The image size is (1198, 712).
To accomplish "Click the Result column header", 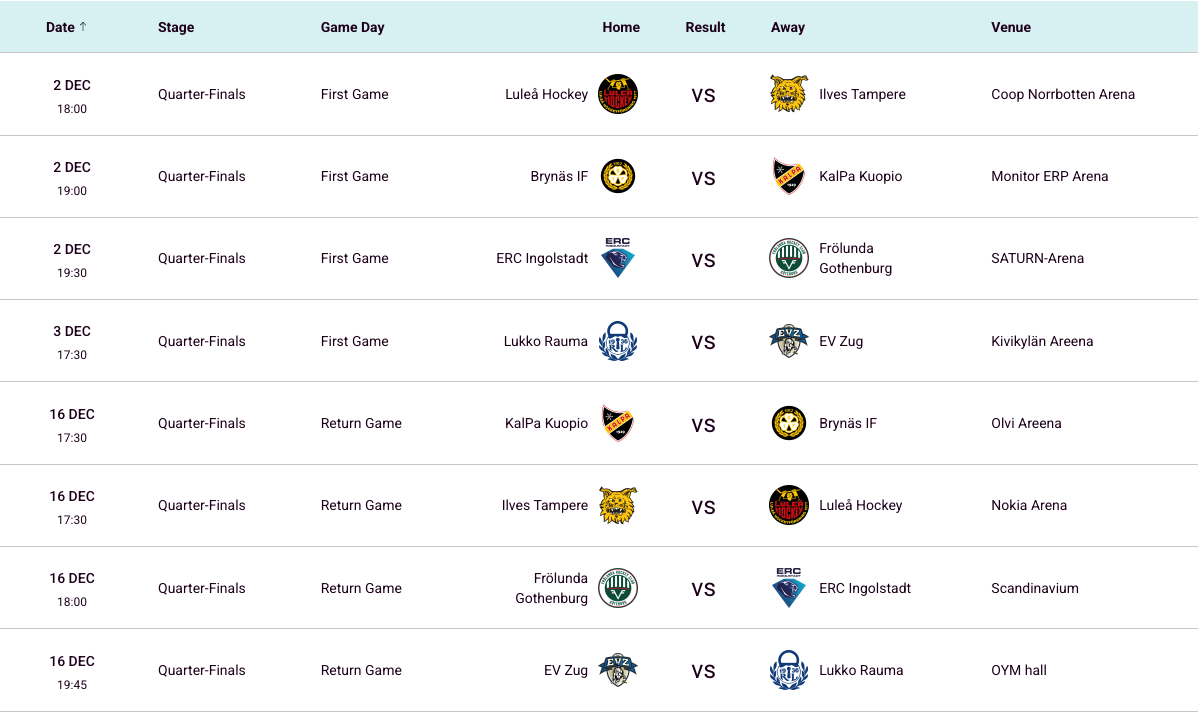I will pos(705,27).
